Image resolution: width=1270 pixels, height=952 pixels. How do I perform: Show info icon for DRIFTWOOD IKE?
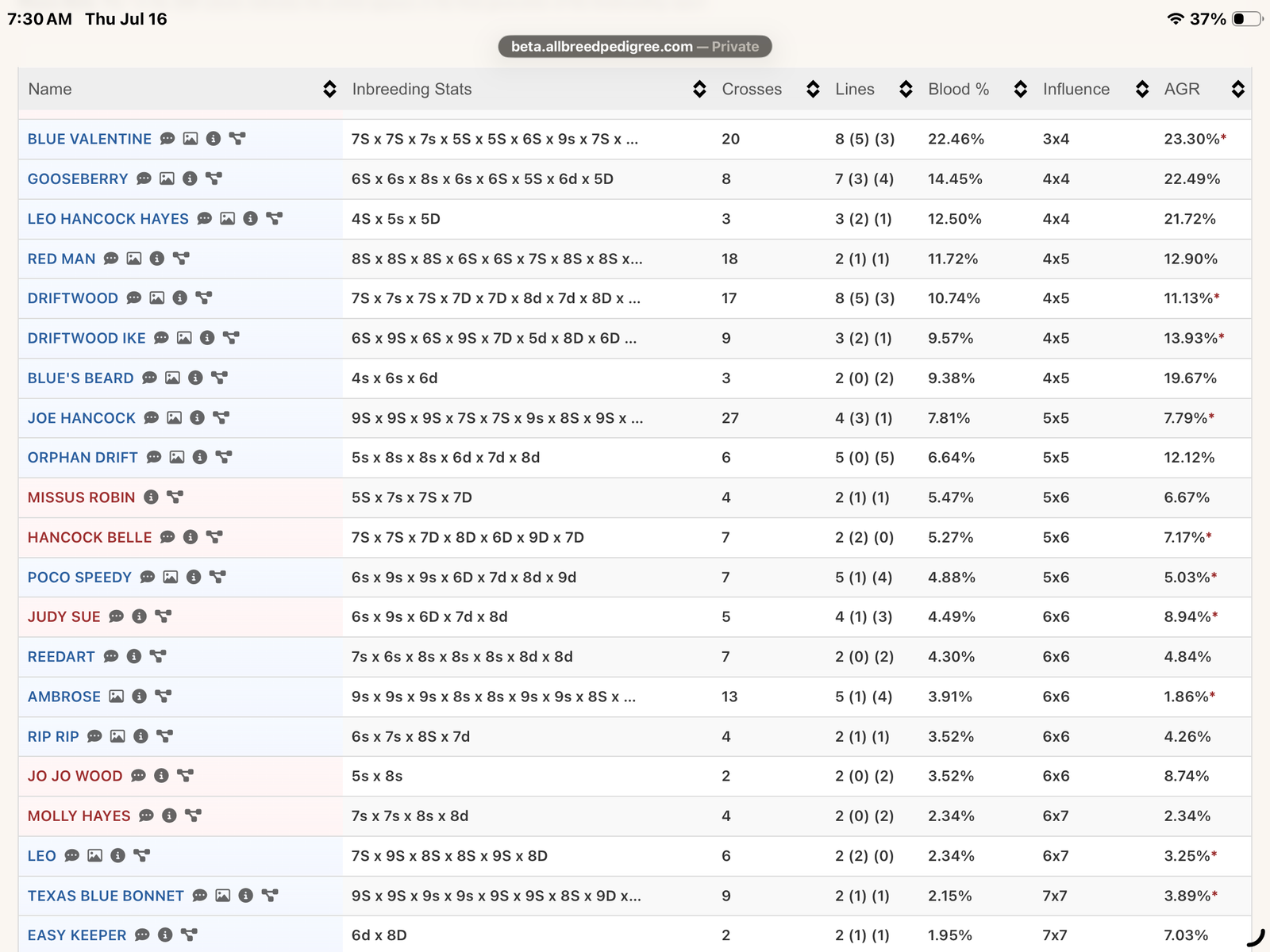point(207,338)
